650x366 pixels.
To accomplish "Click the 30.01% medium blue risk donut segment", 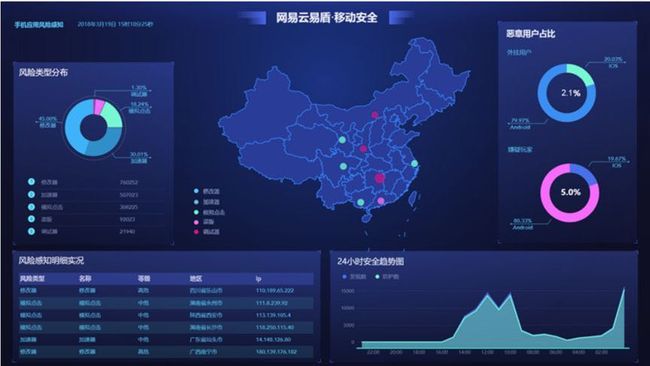I will pos(106,145).
